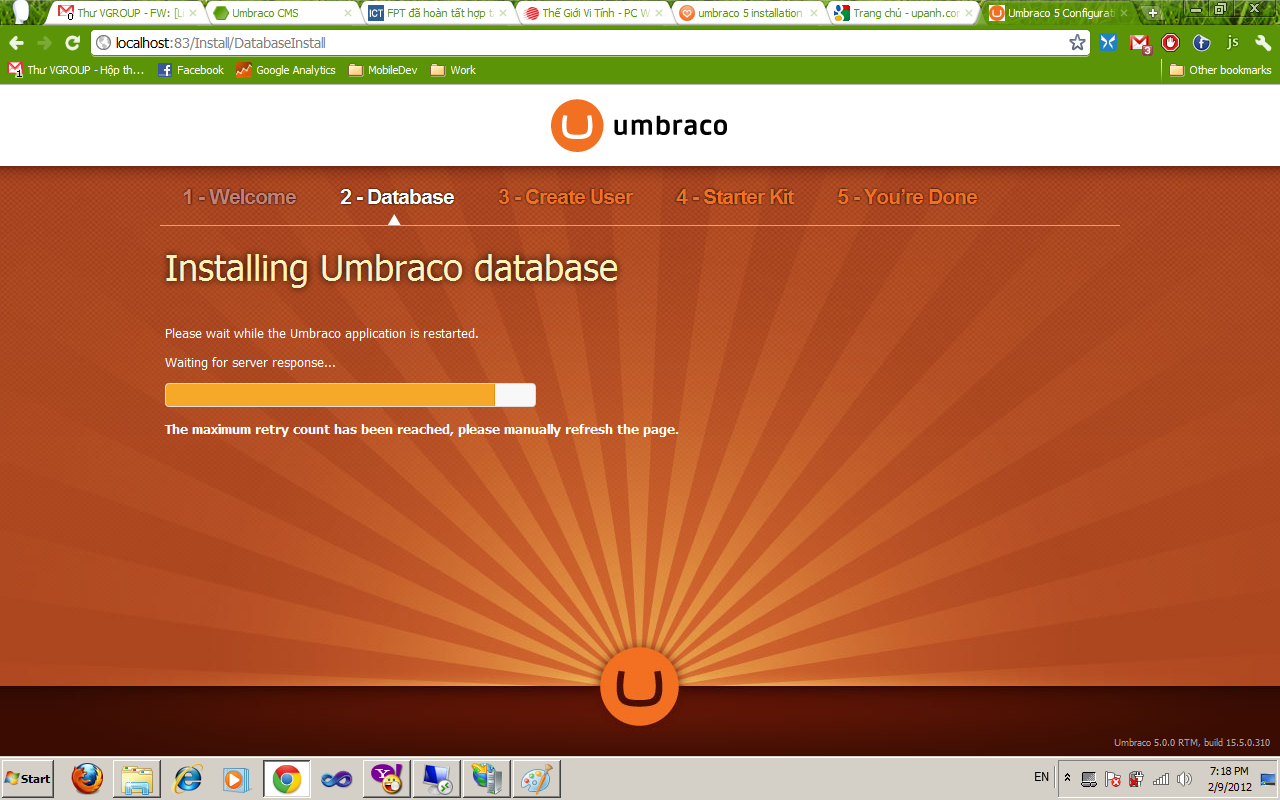Click the '3 - Create User' installer step
This screenshot has height=800, width=1280.
coord(565,197)
